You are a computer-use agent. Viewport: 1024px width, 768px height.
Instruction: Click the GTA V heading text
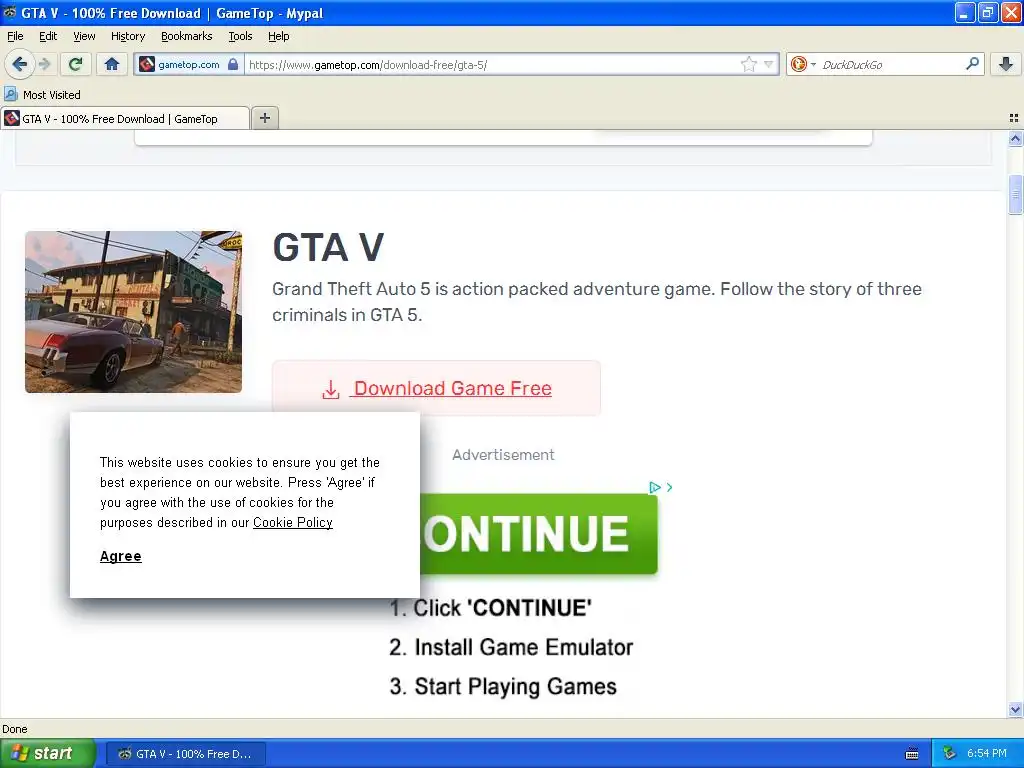[328, 248]
